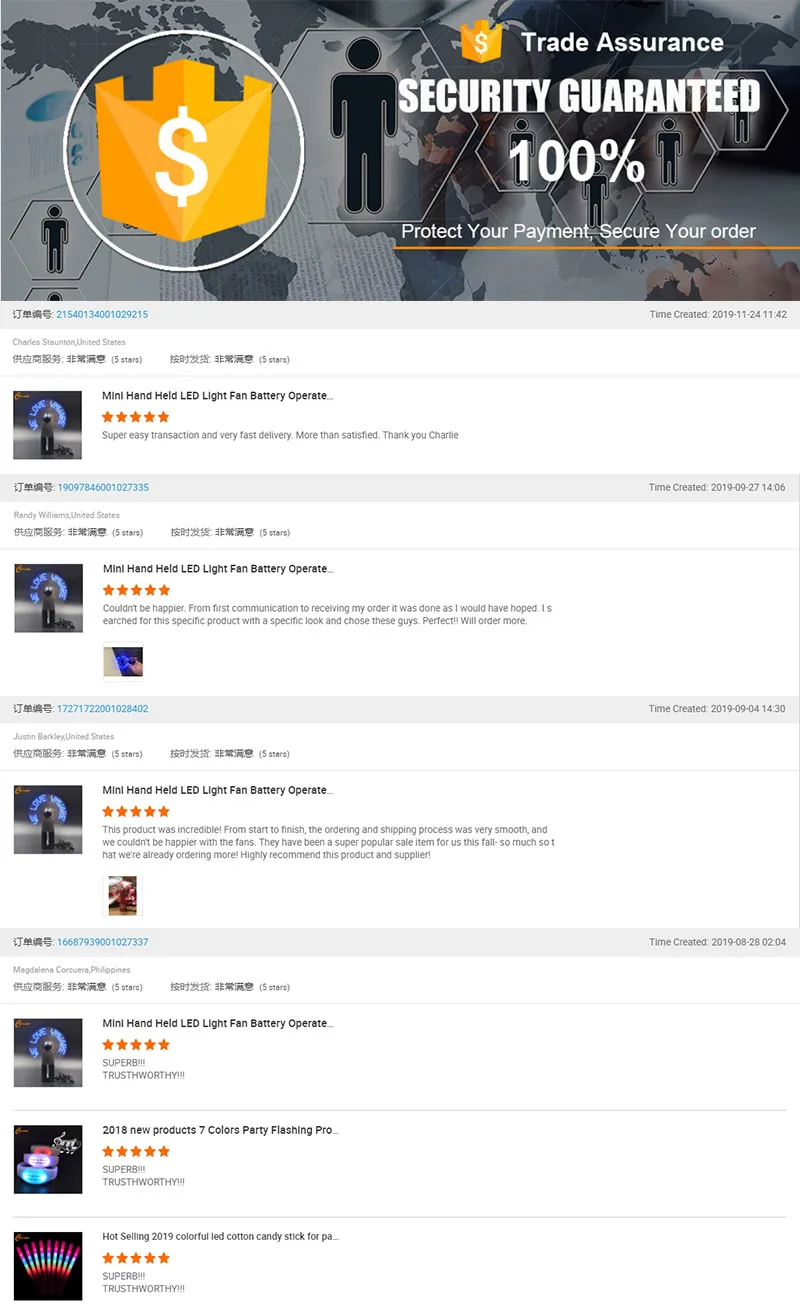View LED fan product image in Randy Williams' review
800x1313 pixels.
pos(48,598)
